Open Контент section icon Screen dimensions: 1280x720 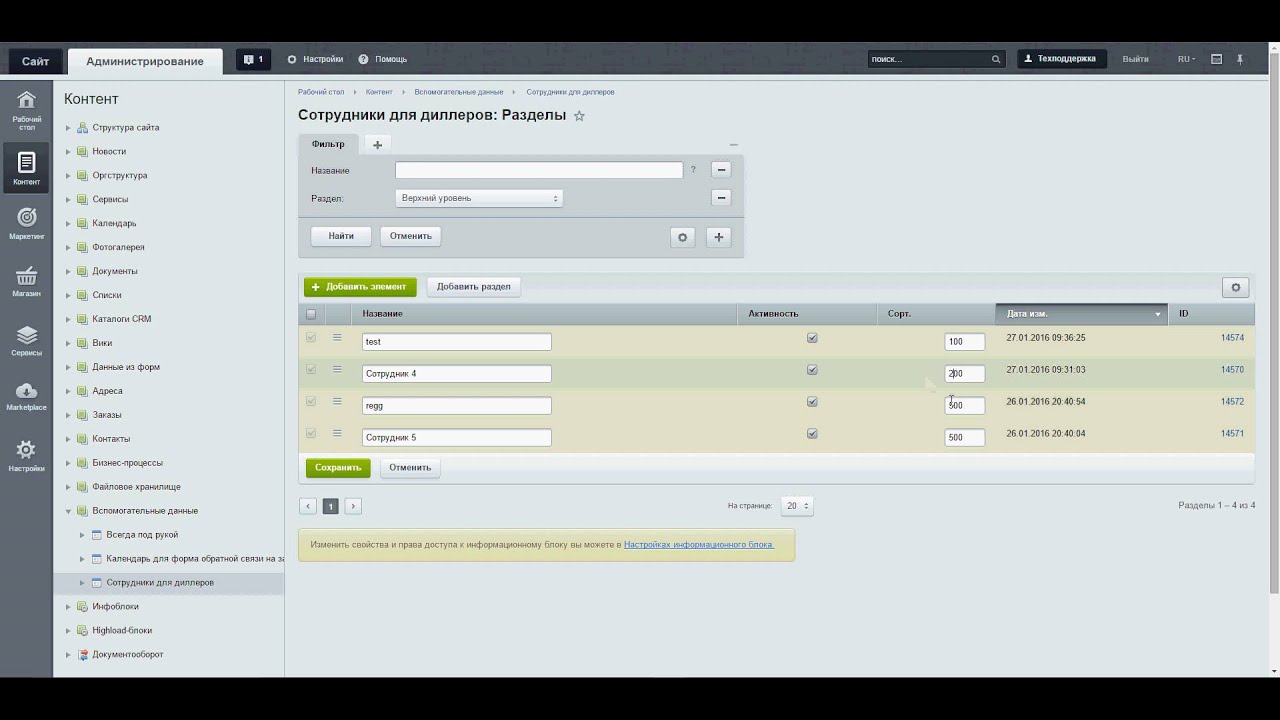click(26, 168)
